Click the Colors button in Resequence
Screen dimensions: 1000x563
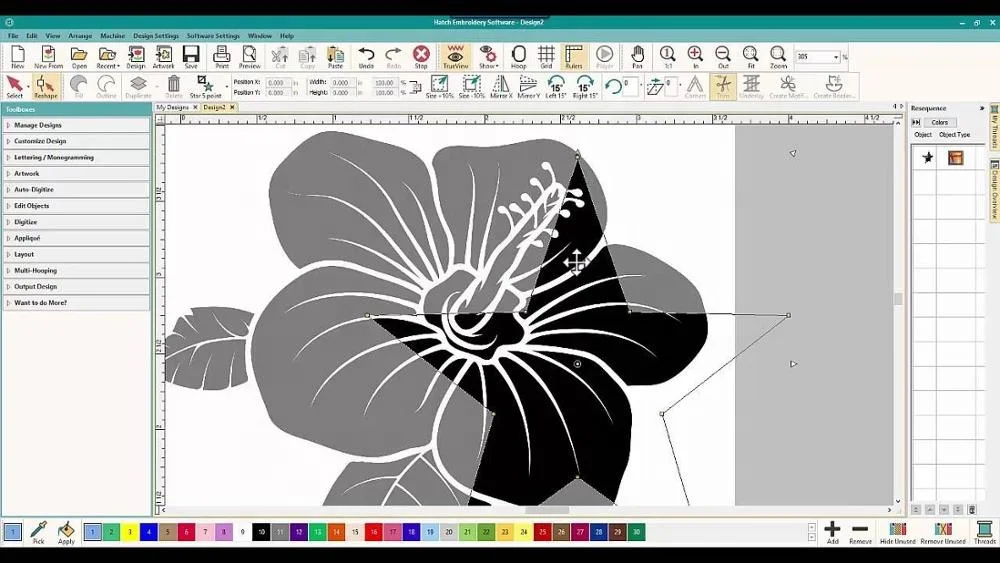pyautogui.click(x=939, y=122)
